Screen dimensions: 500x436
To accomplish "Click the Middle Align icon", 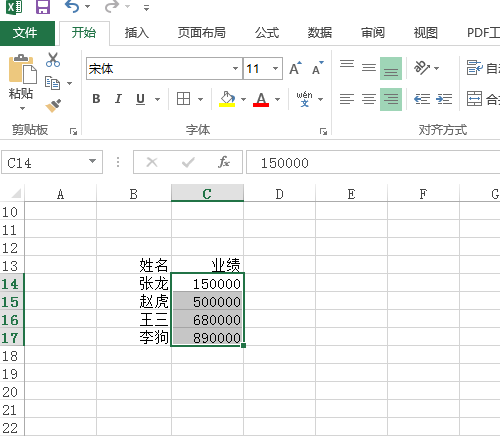I will pyautogui.click(x=369, y=68).
